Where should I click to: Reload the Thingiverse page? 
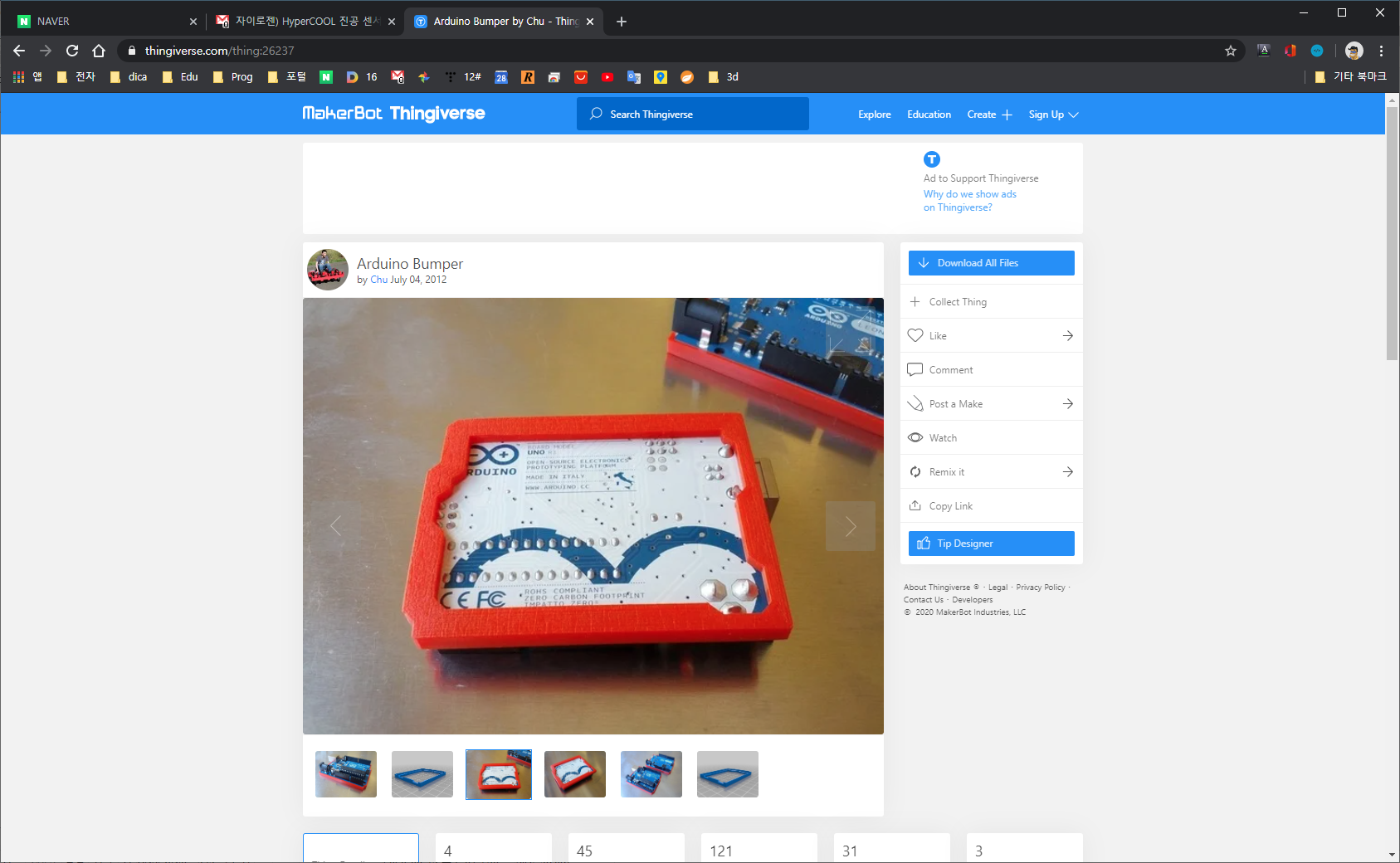coord(72,51)
